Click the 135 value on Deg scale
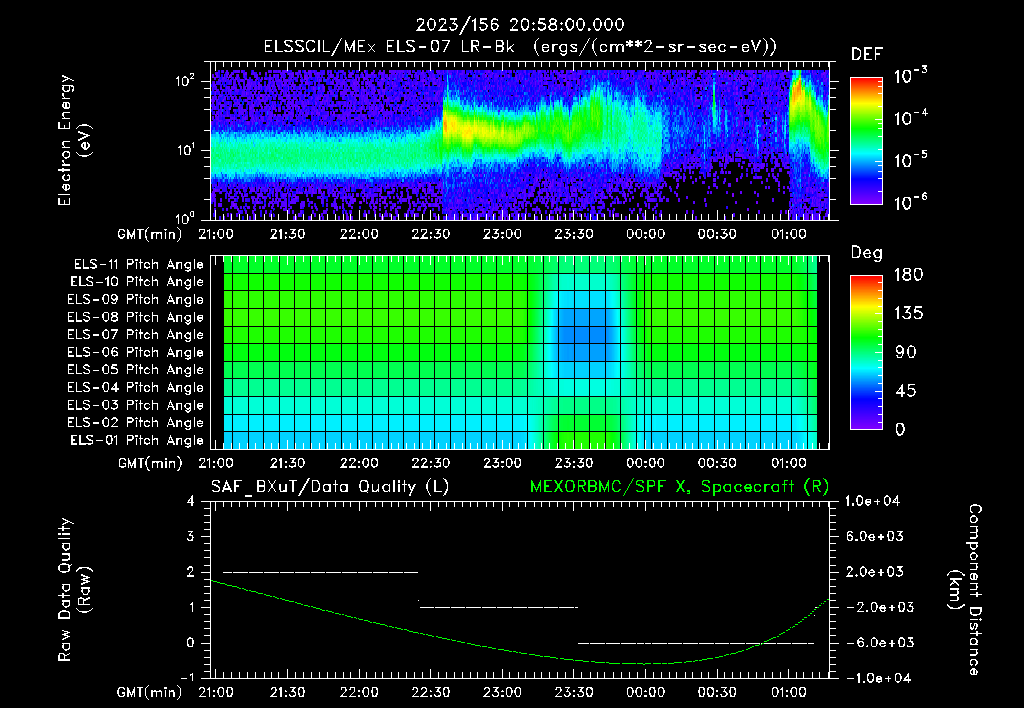Viewport: 1024px width, 708px height. tap(908, 314)
